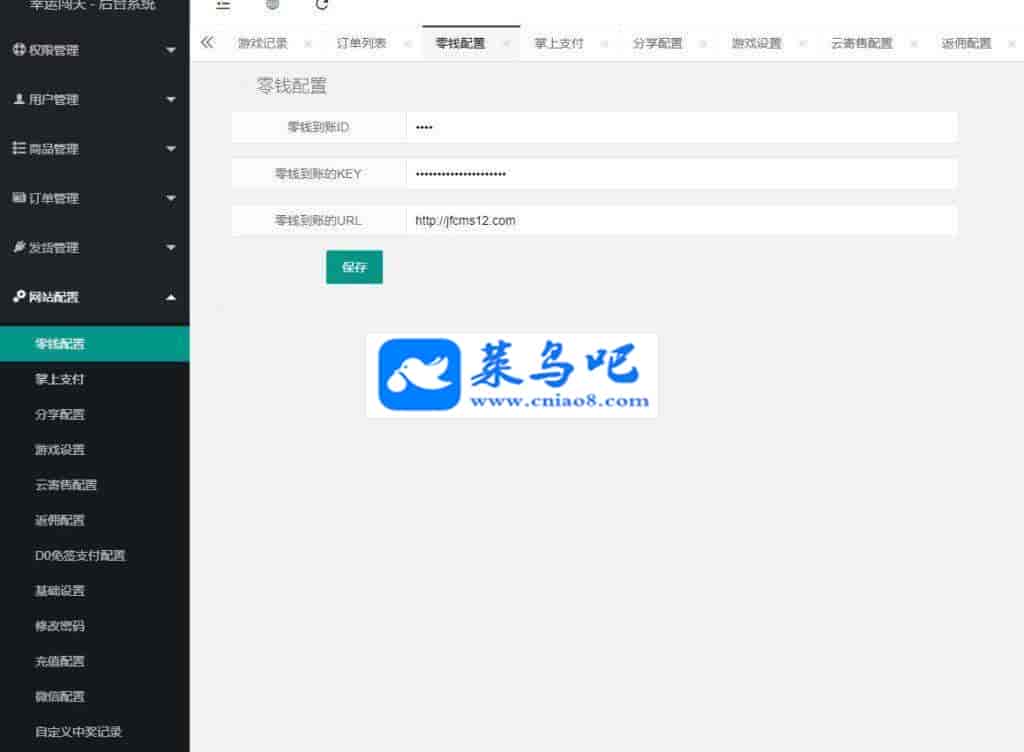The image size is (1024, 752).
Task: Open 微信配置 in the sidebar
Action: (60, 696)
